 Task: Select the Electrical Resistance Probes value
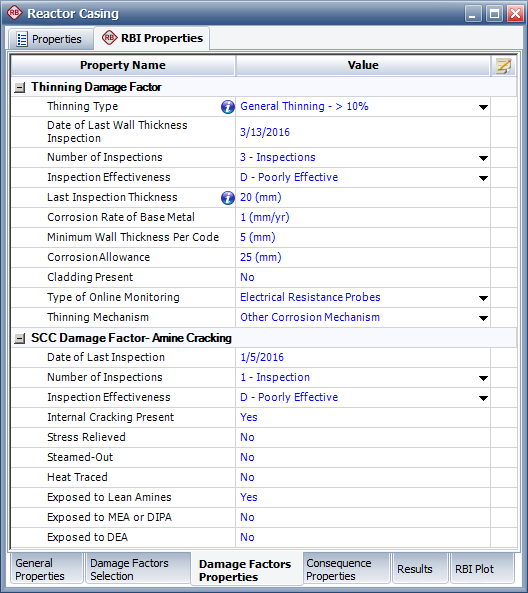(311, 298)
